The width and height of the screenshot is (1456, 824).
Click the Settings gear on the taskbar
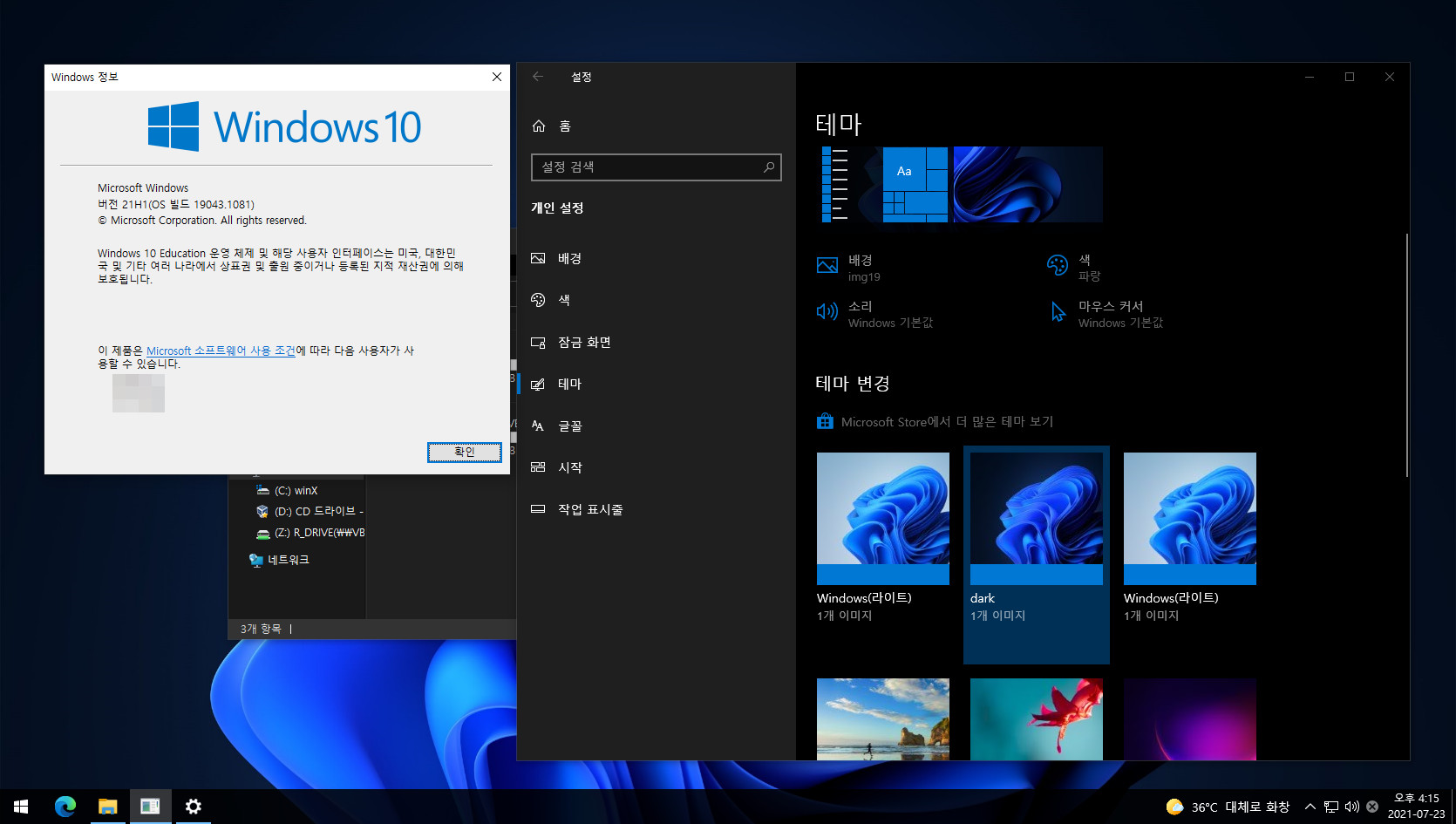(194, 807)
